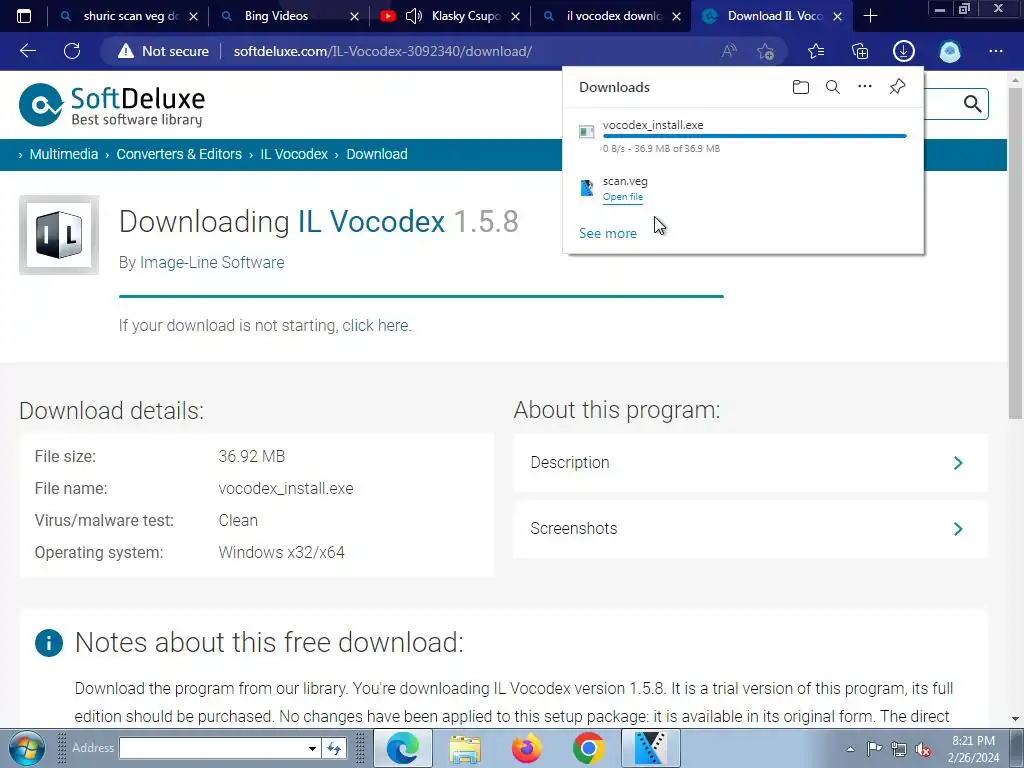1024x768 pixels.
Task: Click Open file under scan.veg
Action: [x=622, y=197]
